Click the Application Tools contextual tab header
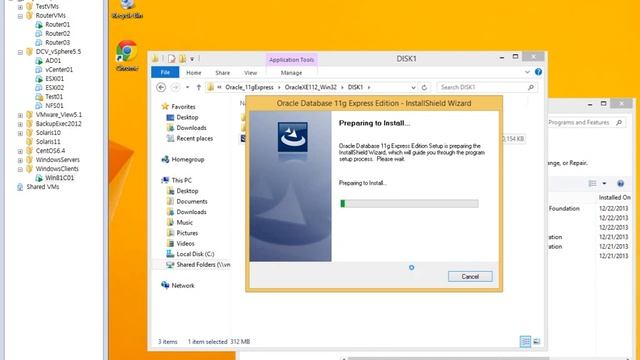640x360 pixels. 291,60
